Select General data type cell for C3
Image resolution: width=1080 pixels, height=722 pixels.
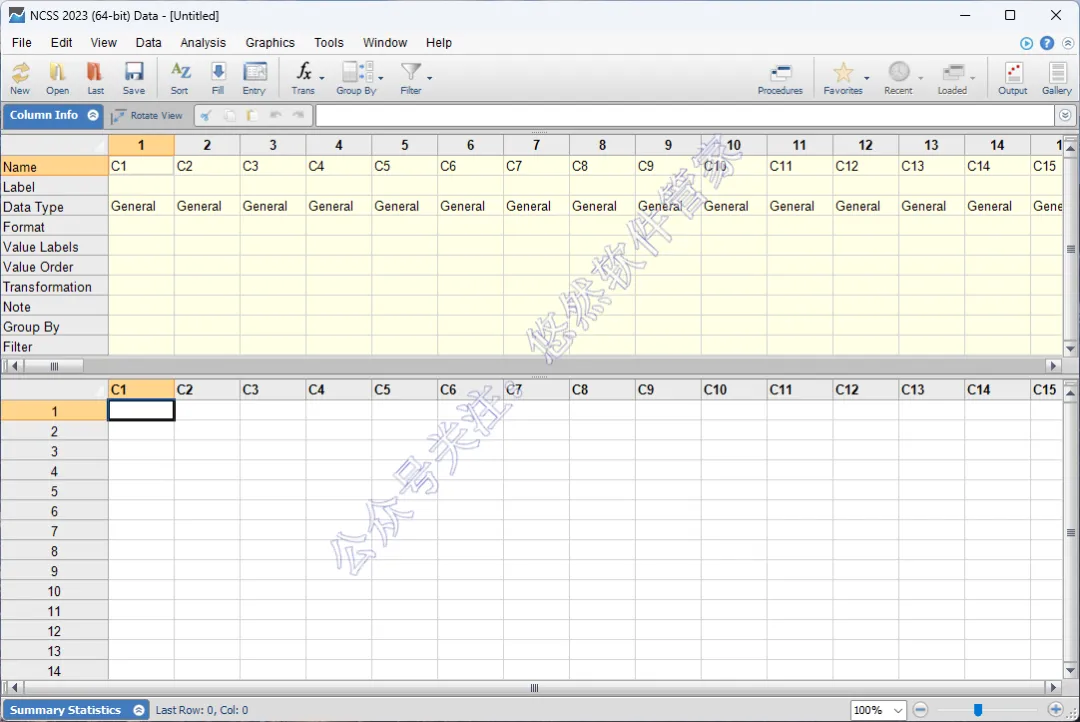click(273, 206)
